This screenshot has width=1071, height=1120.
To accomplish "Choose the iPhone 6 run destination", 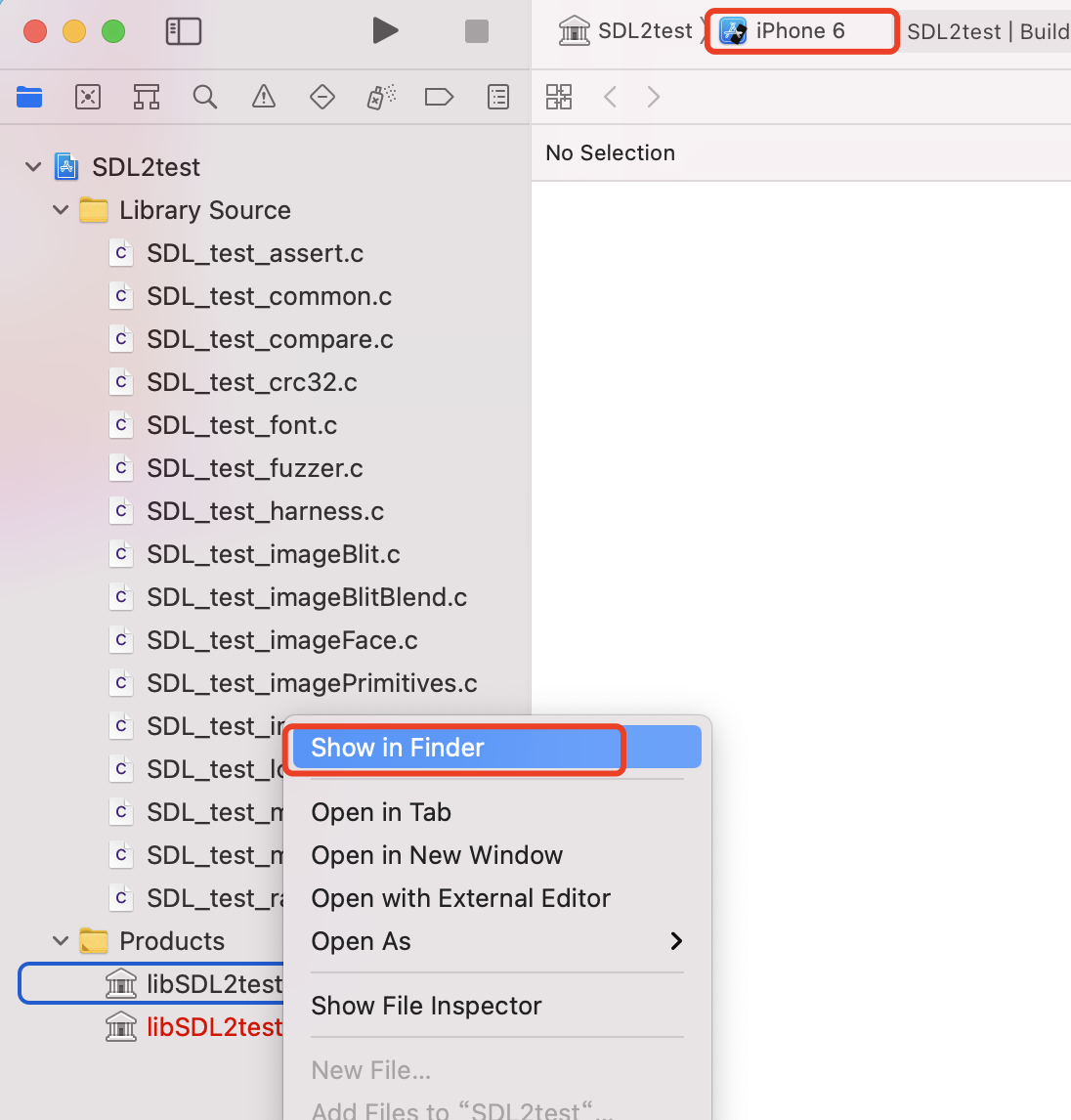I will (800, 30).
